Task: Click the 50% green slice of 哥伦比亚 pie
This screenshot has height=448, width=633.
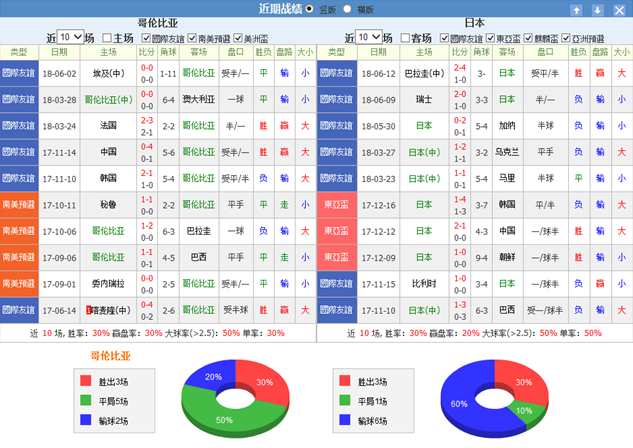Action: click(226, 418)
